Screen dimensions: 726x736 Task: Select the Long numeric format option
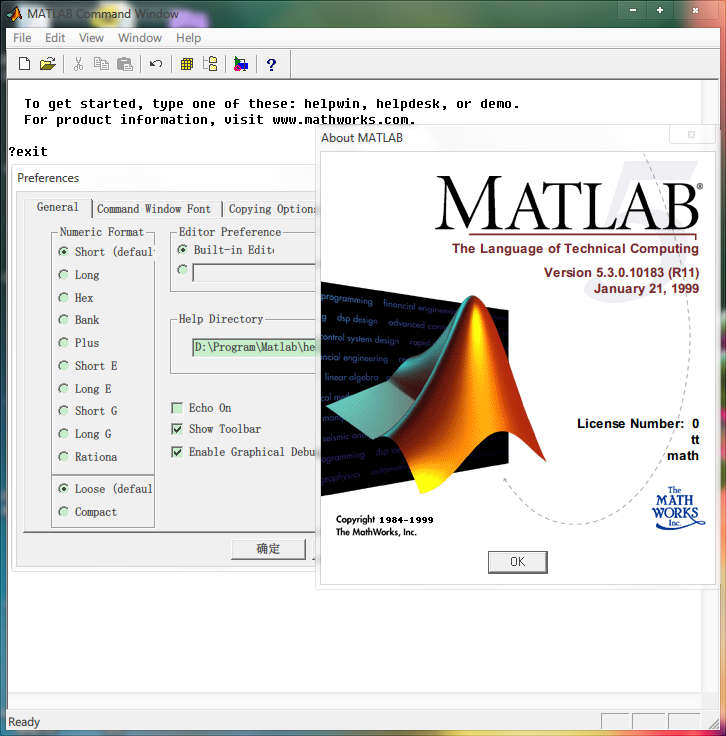pyautogui.click(x=65, y=275)
